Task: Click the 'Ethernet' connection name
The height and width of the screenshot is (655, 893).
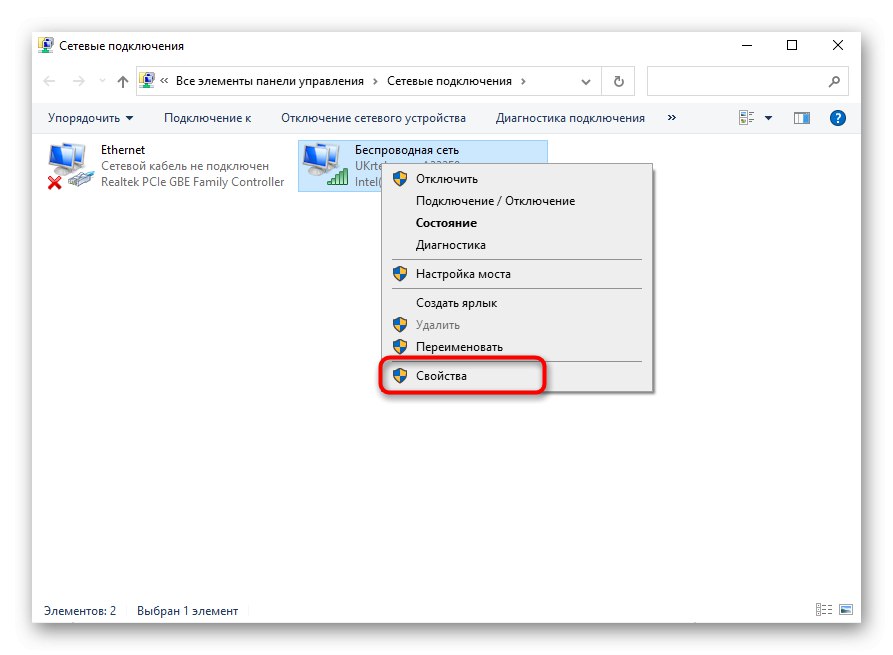Action: (123, 150)
